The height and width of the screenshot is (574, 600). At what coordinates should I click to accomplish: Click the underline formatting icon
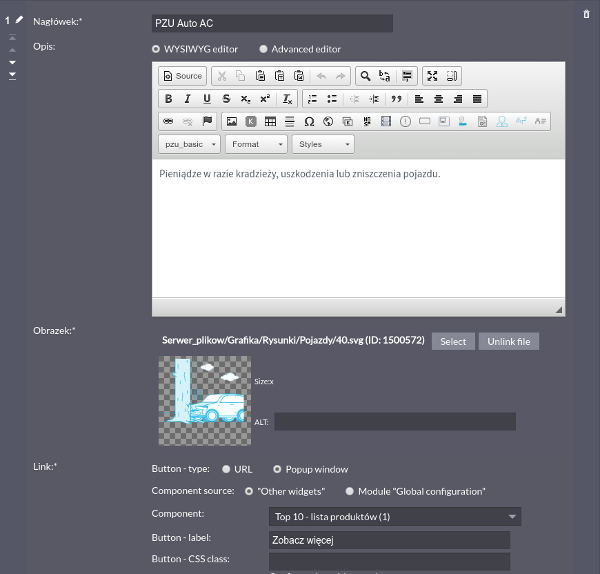[x=207, y=99]
